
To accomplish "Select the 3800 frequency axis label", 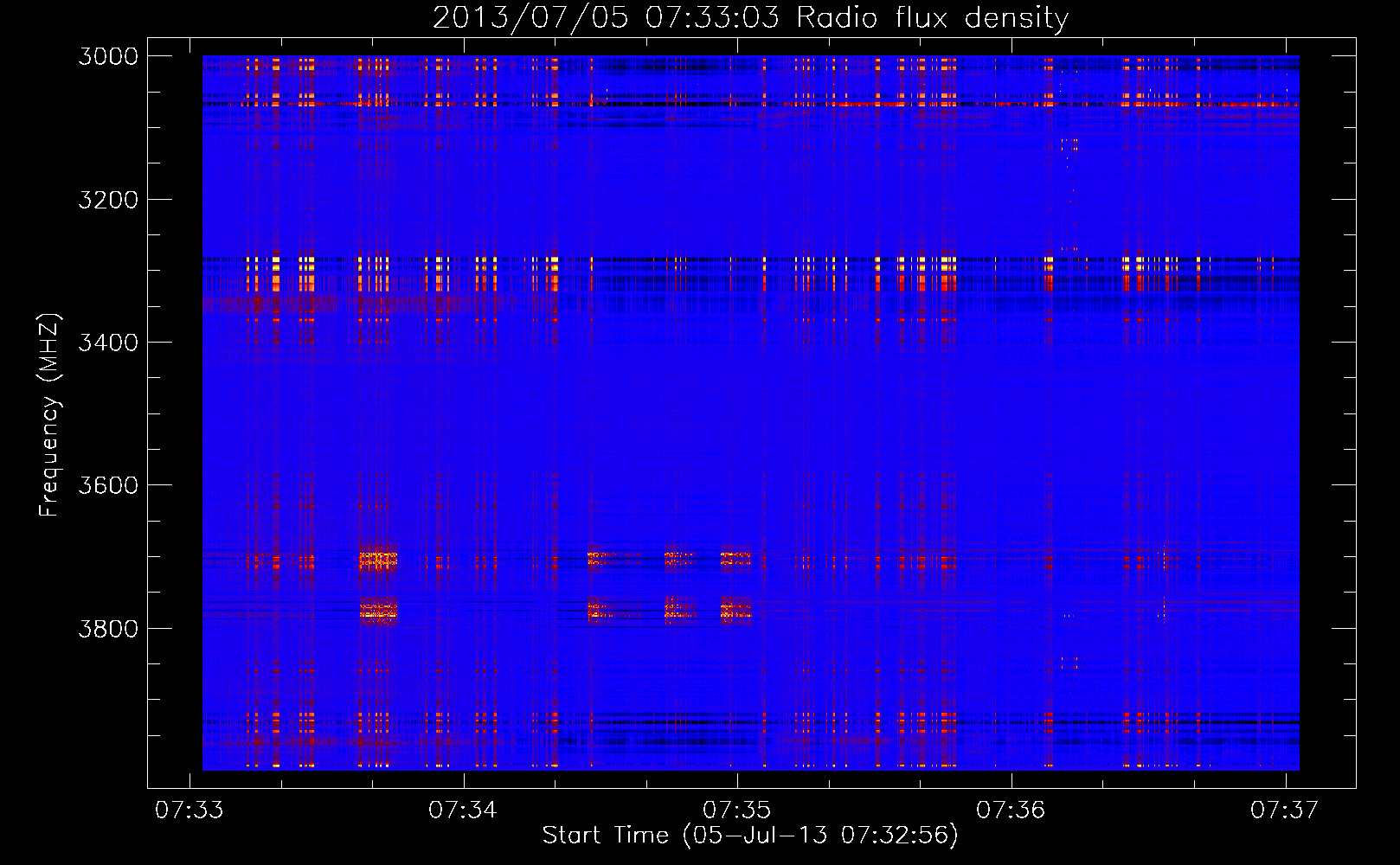I will pos(108,628).
